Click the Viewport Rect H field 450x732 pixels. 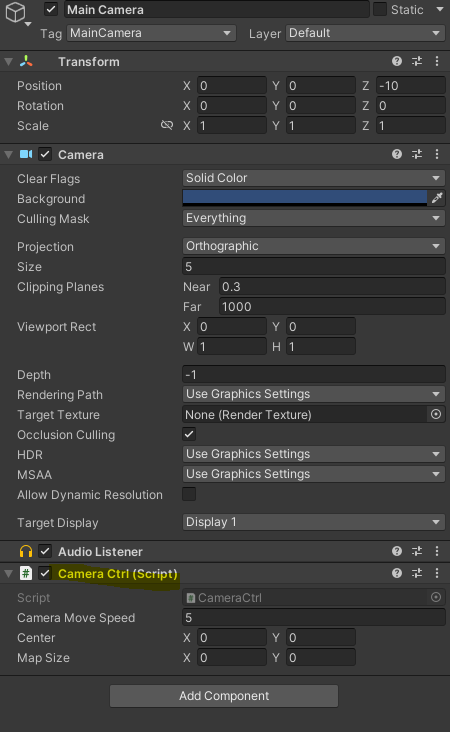point(321,347)
